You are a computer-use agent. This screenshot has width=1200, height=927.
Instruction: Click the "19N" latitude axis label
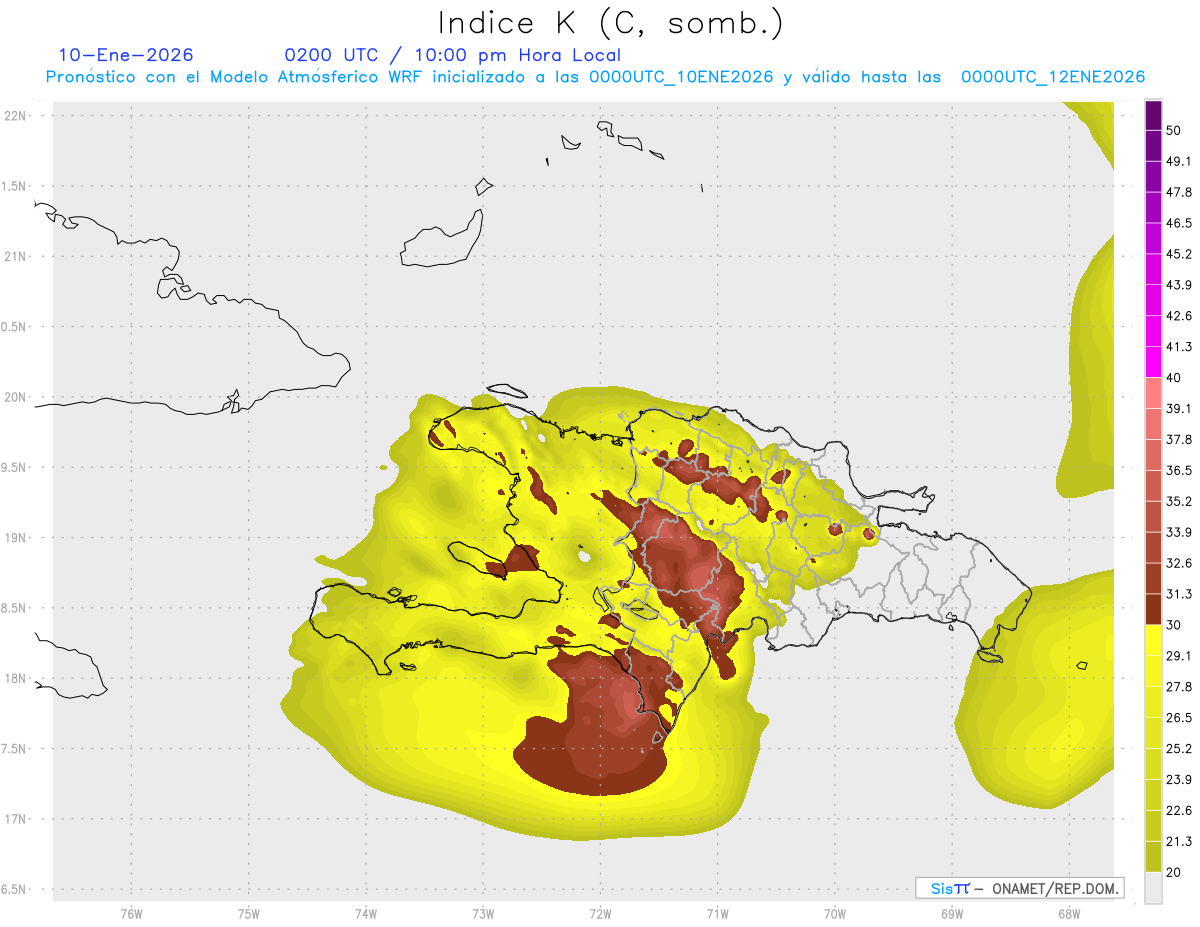tap(15, 538)
